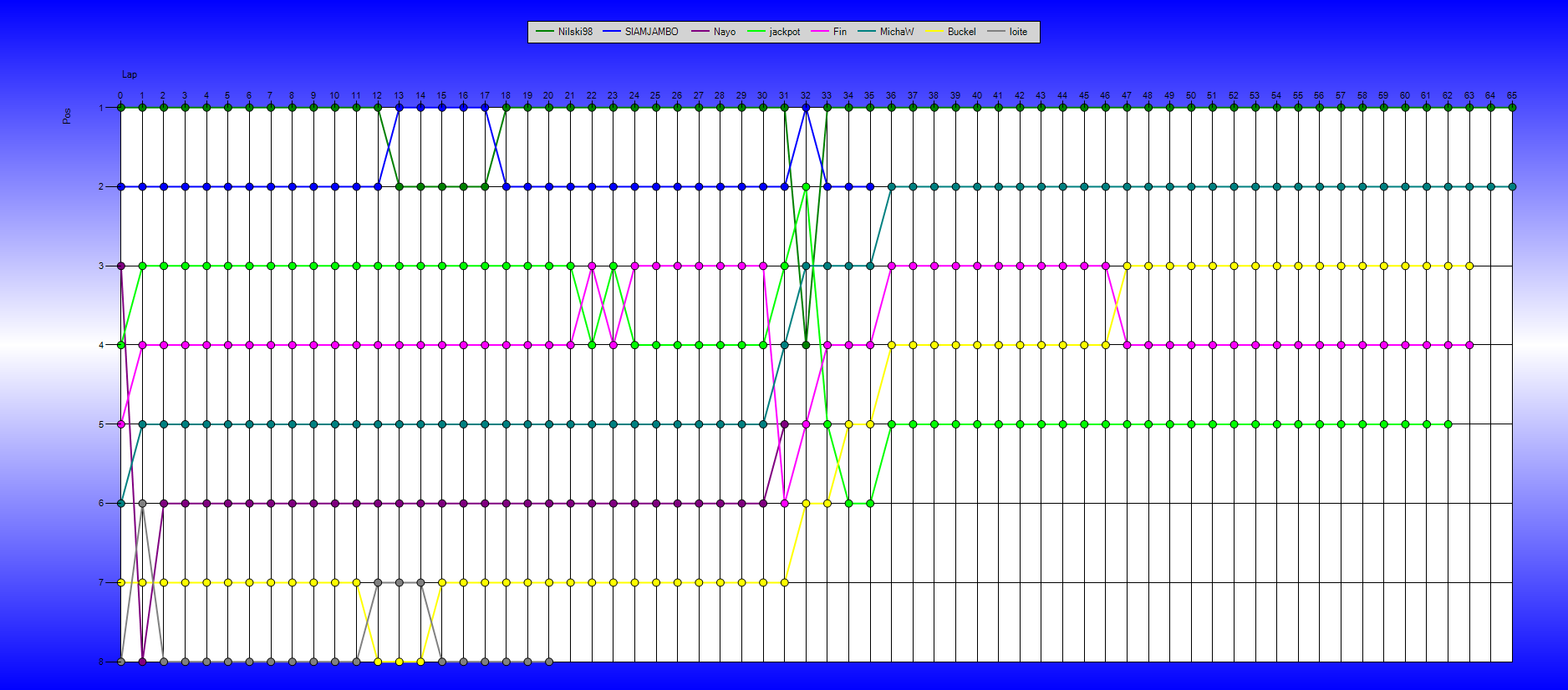Click Nilski98's green point at lap 13, position 2
The image size is (1568, 690).
coord(399,186)
